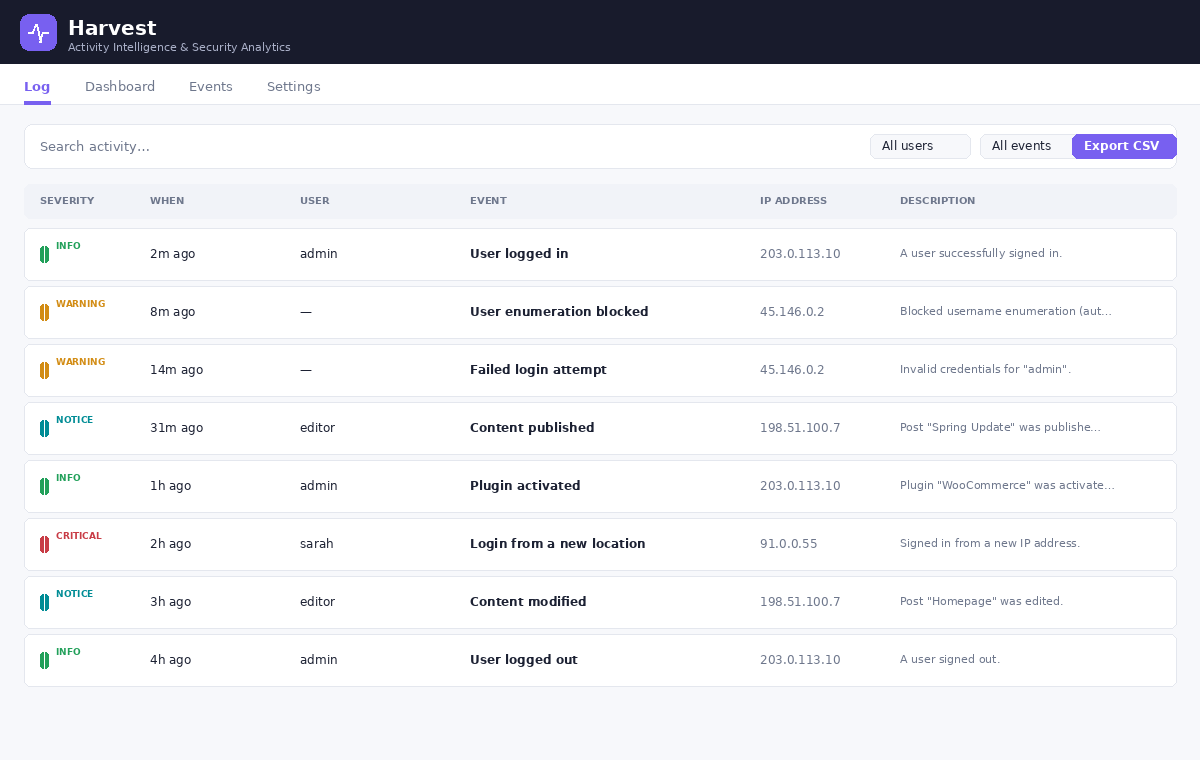Click the DESCRIPTION column header
Viewport: 1200px width, 760px height.
(937, 201)
